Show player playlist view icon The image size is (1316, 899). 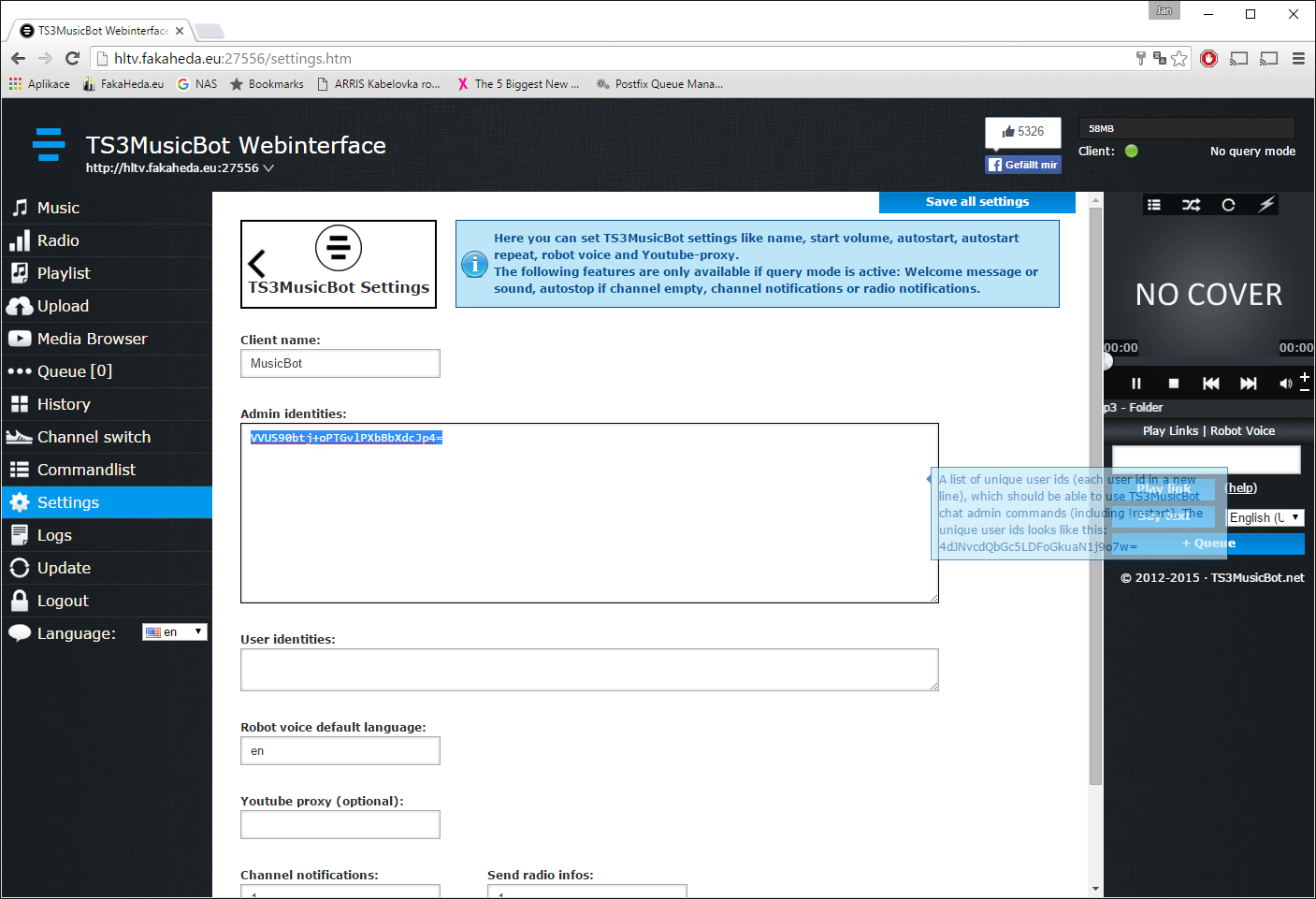coord(1154,205)
